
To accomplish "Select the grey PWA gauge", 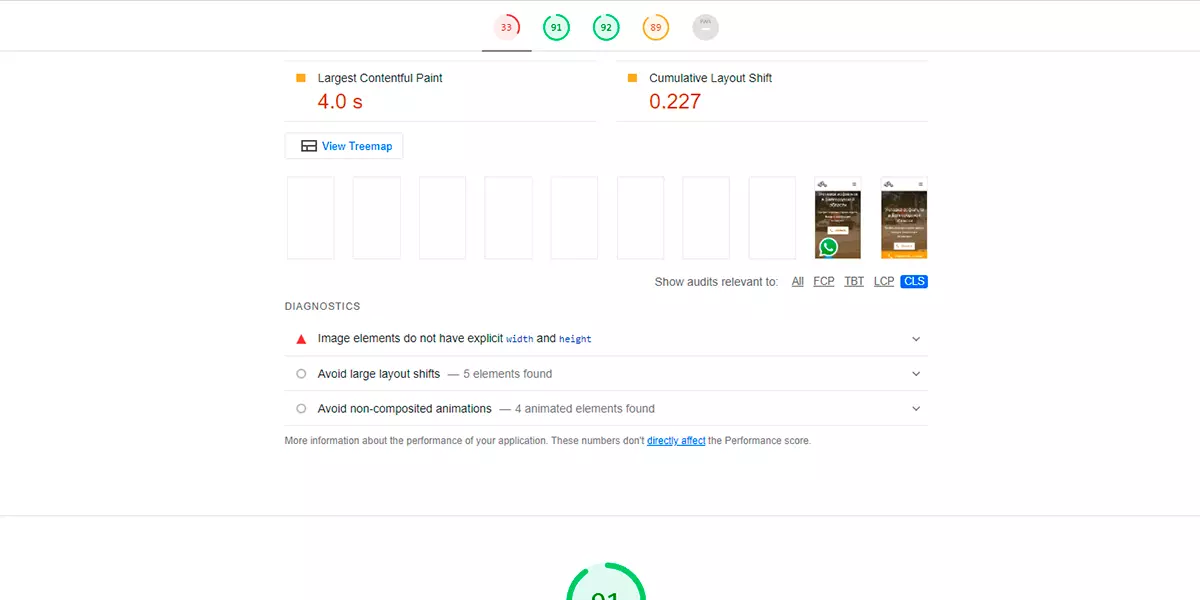I will pos(706,27).
